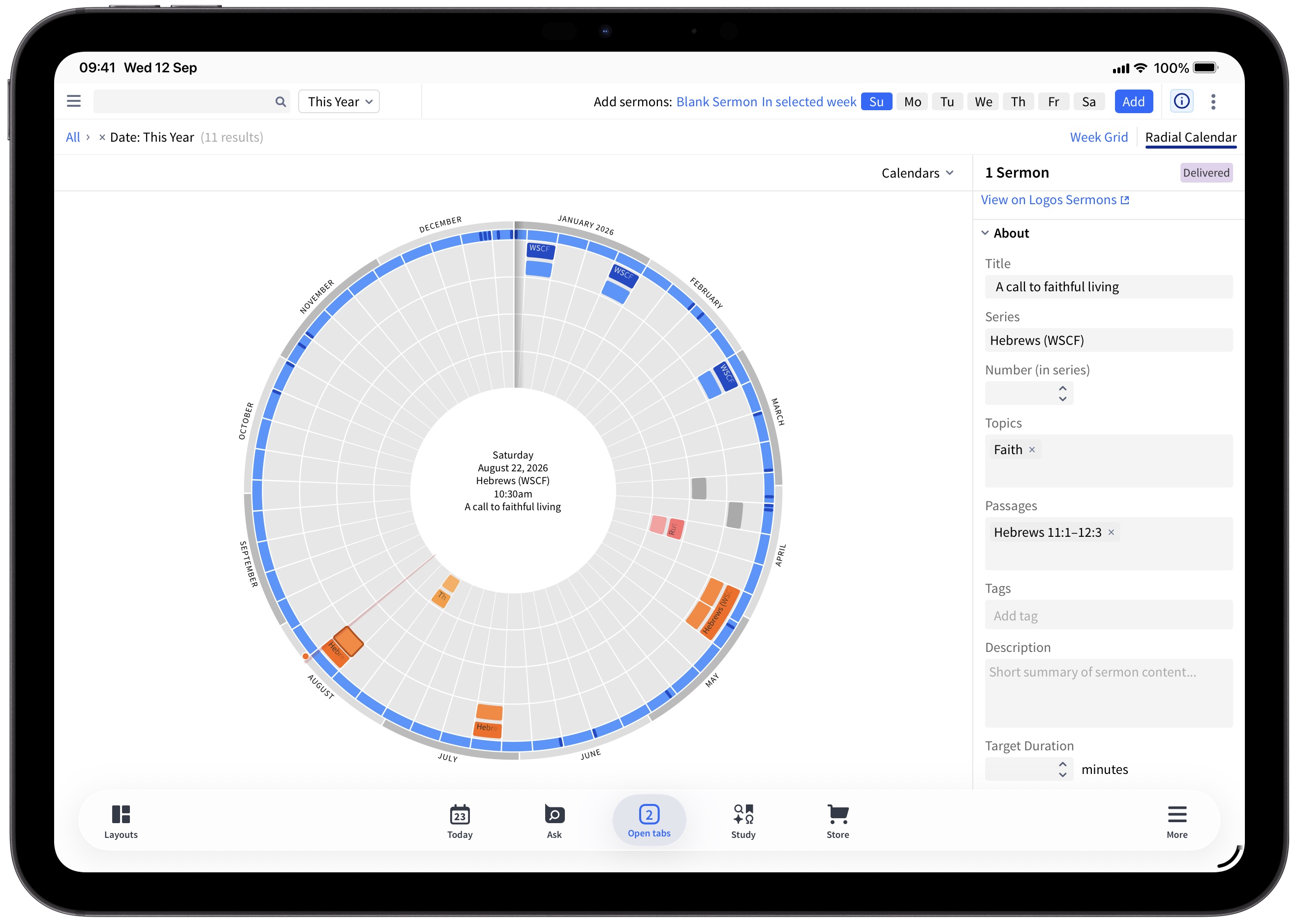The width and height of the screenshot is (1299, 924).
Task: Toggle Tuesday day button
Action: [947, 102]
